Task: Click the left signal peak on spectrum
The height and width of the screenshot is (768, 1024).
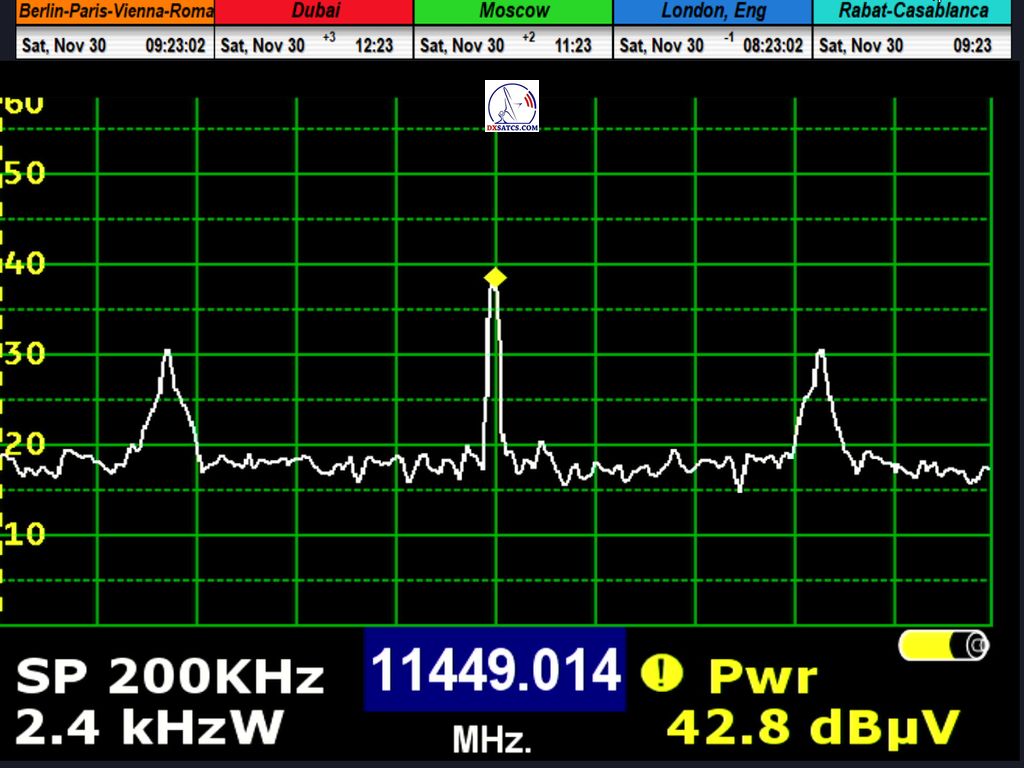Action: tap(167, 355)
